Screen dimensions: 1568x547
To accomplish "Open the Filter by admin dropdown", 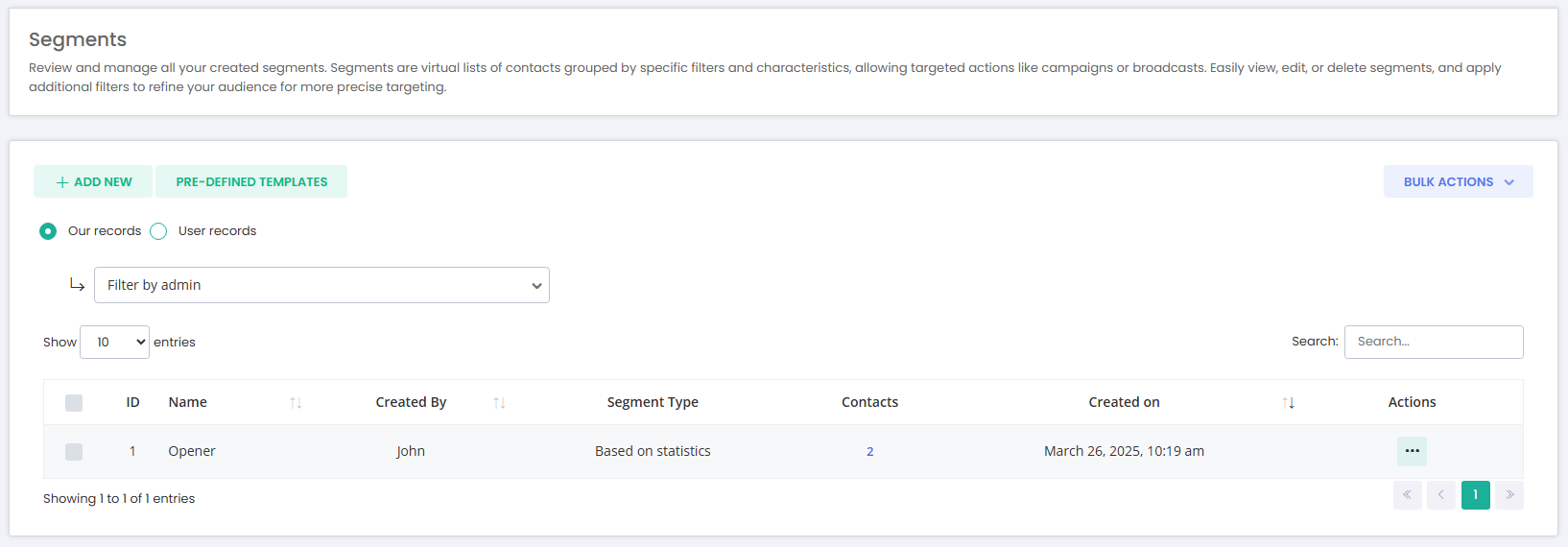I will [321, 285].
